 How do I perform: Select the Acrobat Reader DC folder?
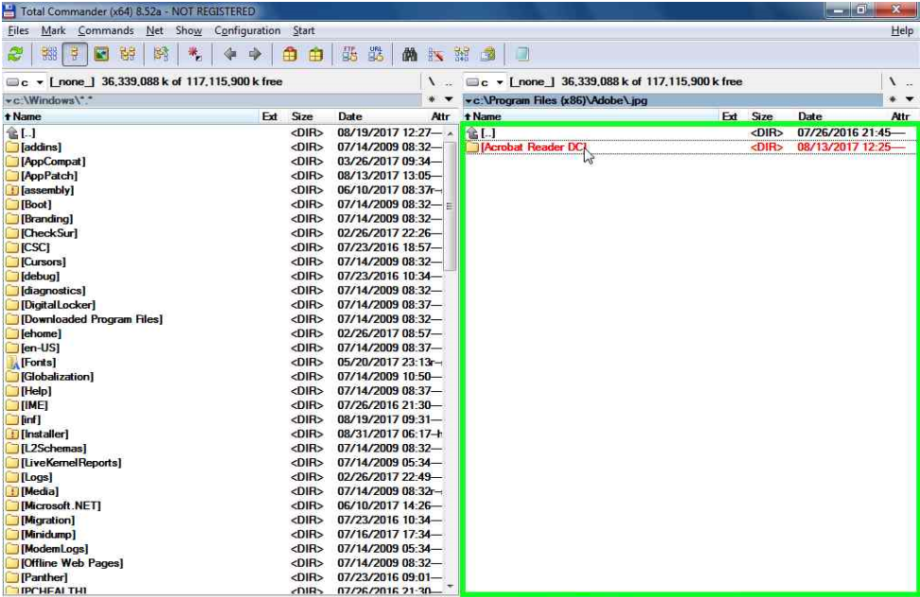(532, 147)
